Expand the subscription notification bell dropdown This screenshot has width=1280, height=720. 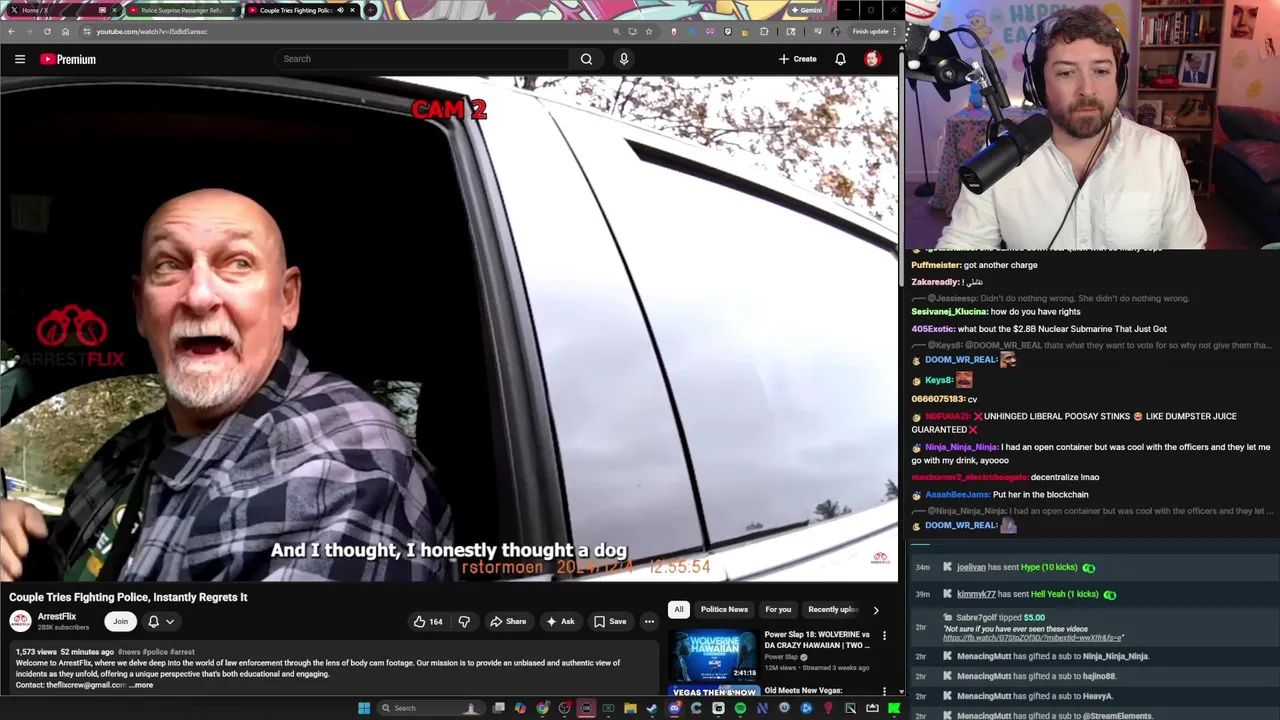coord(161,622)
